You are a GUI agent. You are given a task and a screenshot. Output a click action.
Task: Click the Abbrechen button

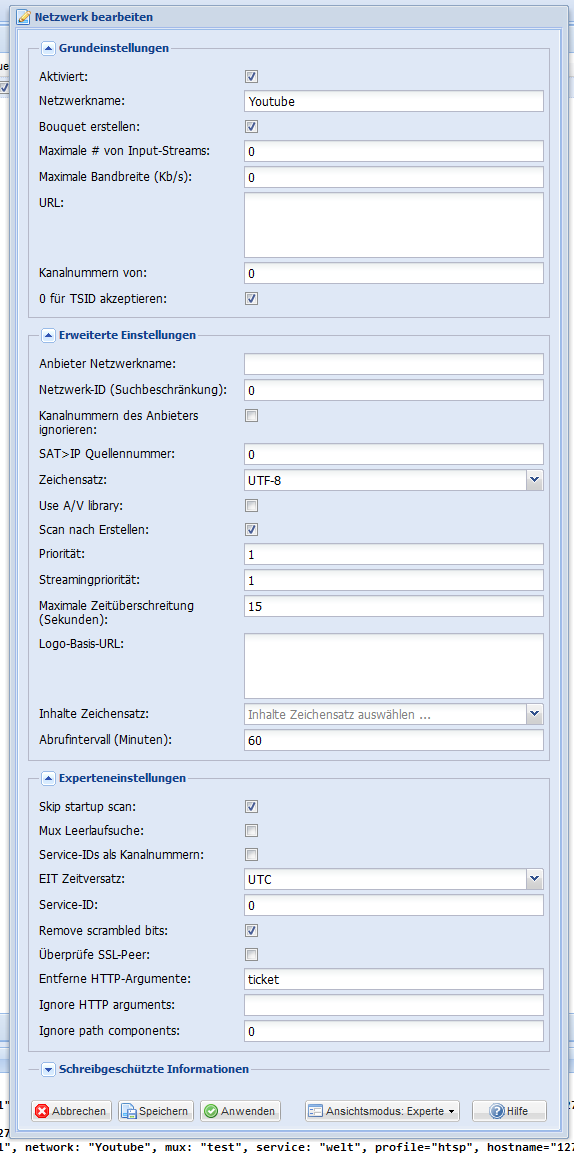pos(71,1110)
